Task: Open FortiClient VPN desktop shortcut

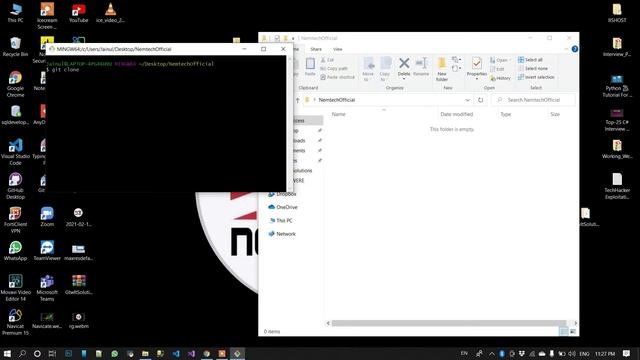Action: (x=15, y=220)
